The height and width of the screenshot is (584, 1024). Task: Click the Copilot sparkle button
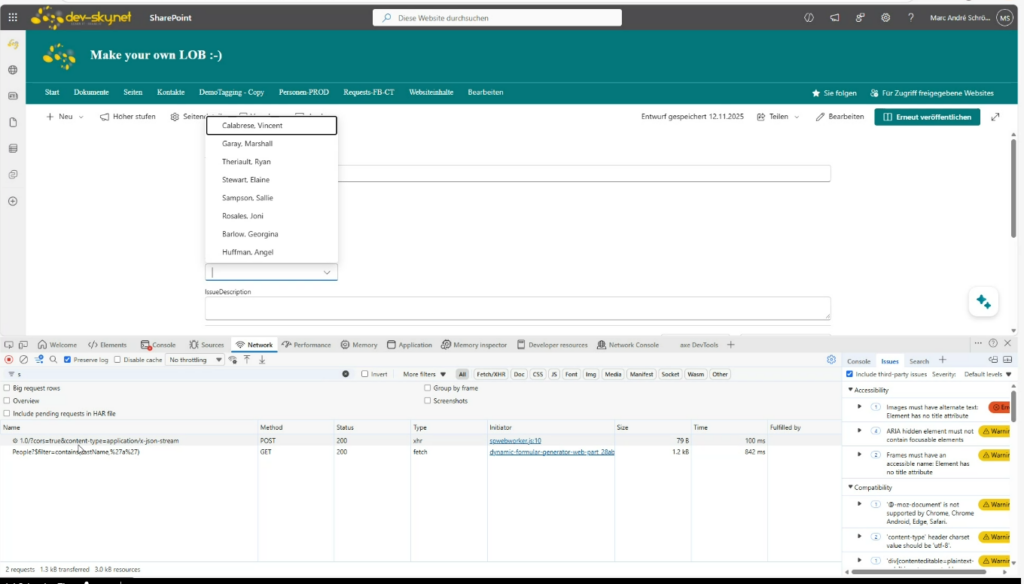point(983,302)
